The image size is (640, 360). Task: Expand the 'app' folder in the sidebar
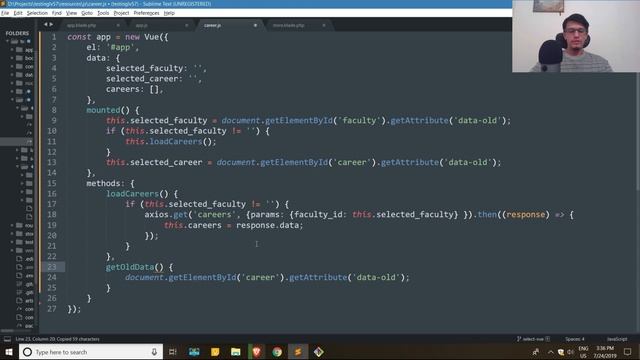tap(12, 50)
